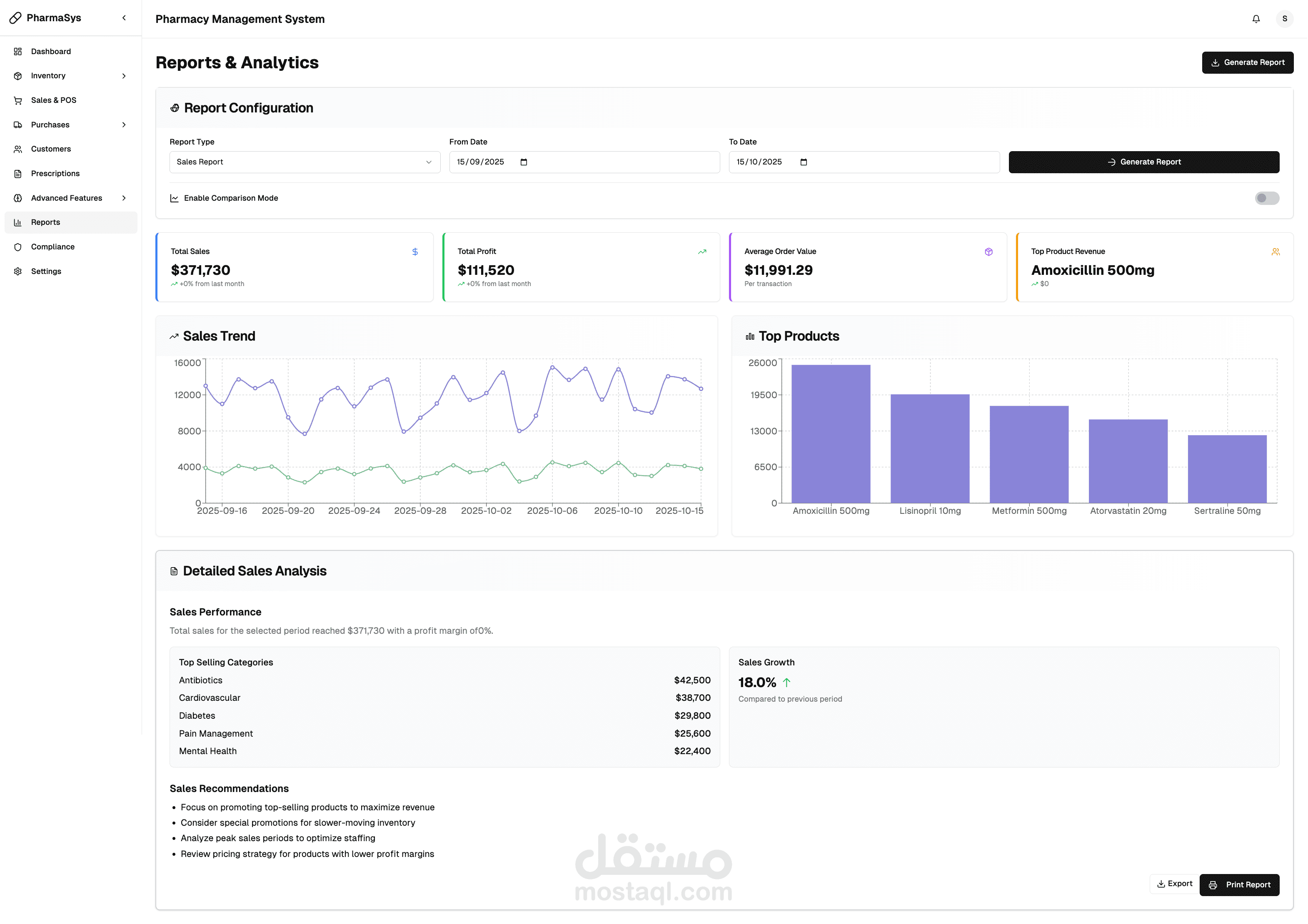
Task: Open the Report Type dropdown
Action: point(305,162)
